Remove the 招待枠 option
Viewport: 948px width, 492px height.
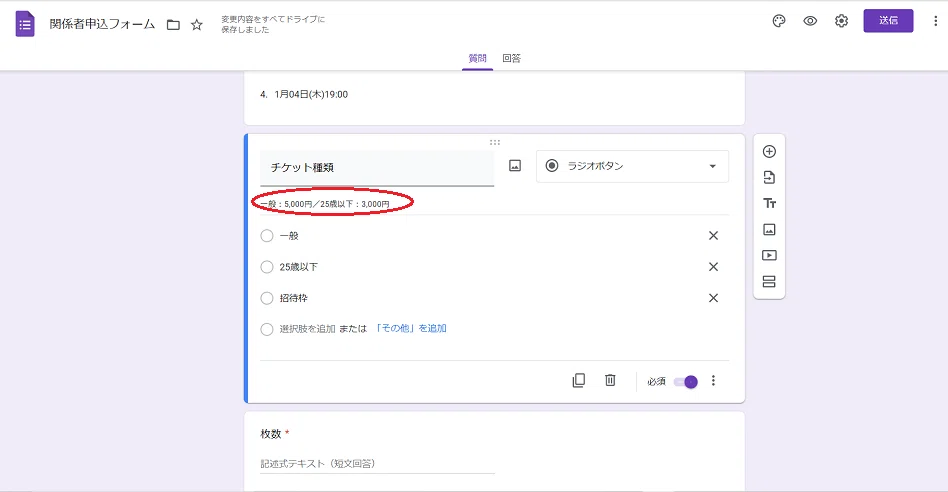click(713, 298)
